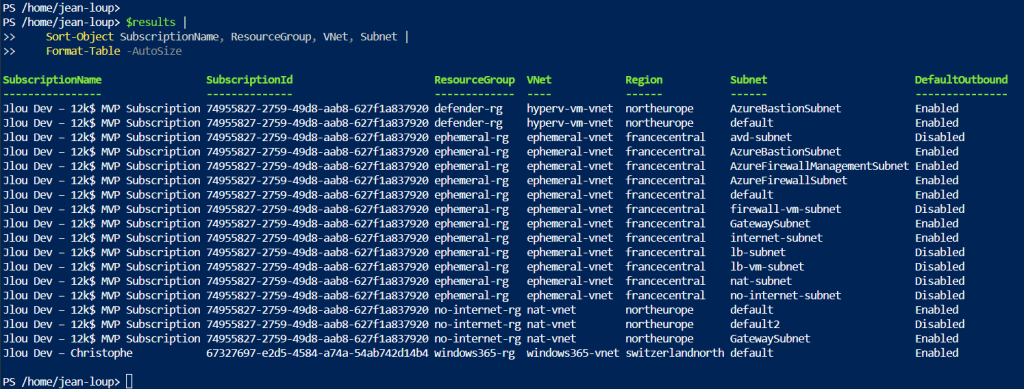Click the switzerlandnorth region value
This screenshot has height=389, width=1024.
pos(675,353)
